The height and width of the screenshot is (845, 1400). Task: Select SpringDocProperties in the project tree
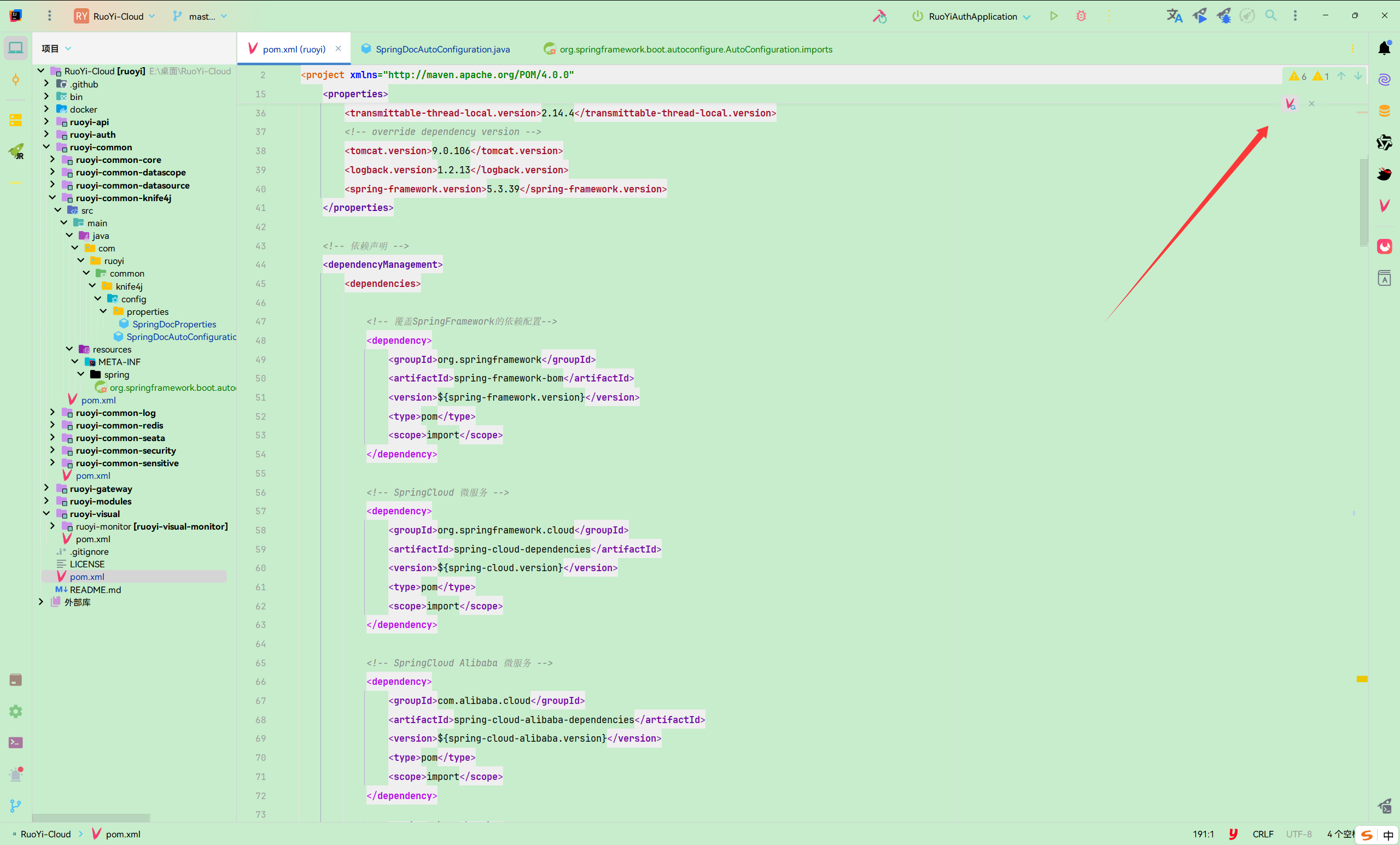click(174, 324)
